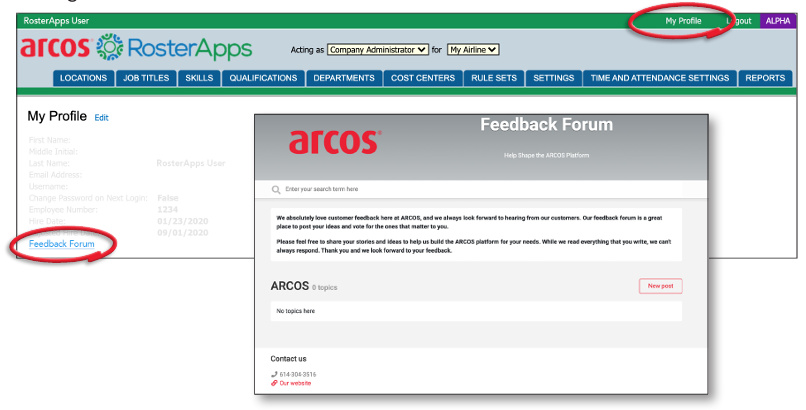Viewport: 806px width, 410px height.
Task: Select the ARCOS forum heading
Action: (290, 286)
